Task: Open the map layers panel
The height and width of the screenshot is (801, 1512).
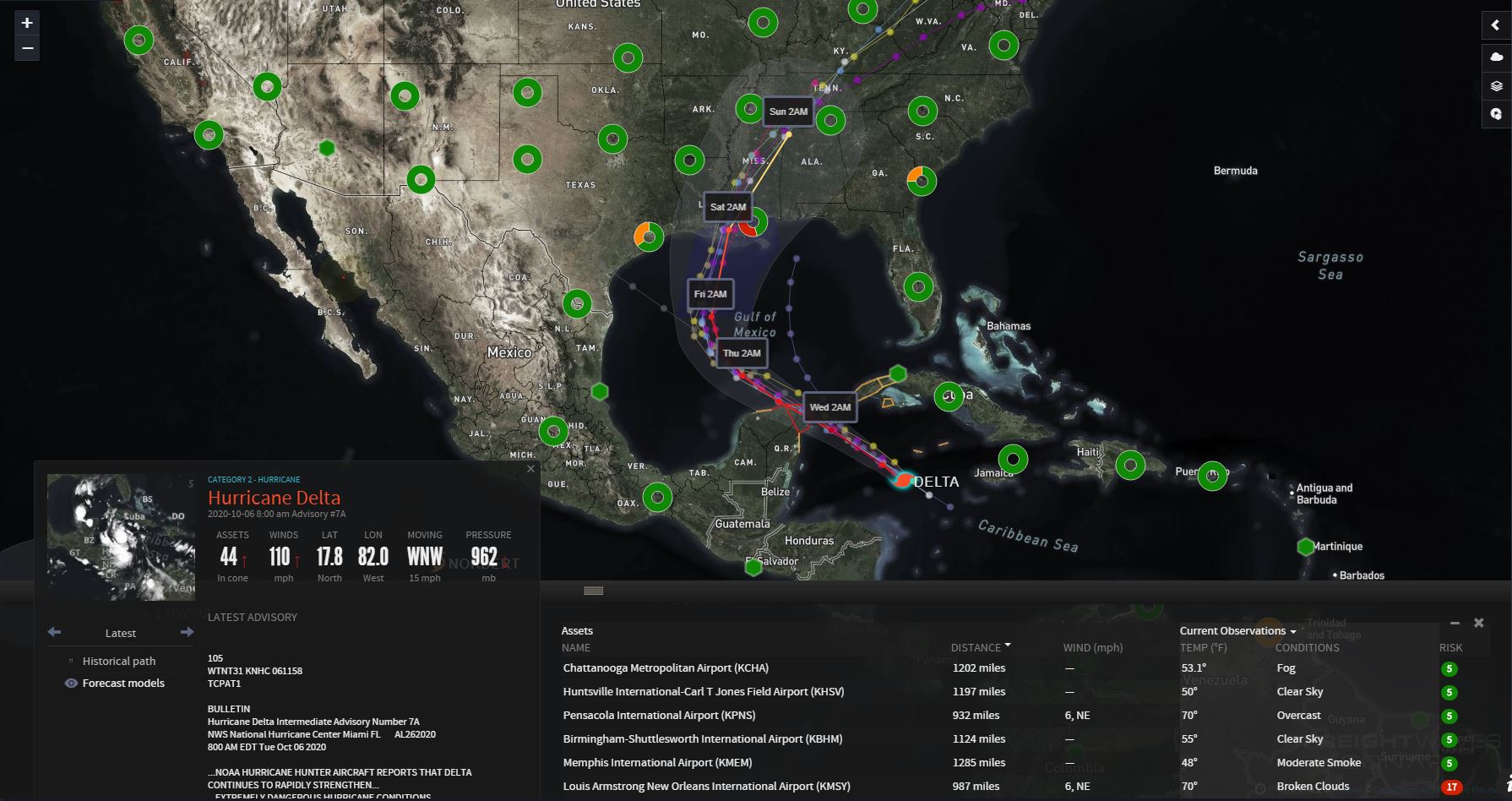Action: (x=1497, y=85)
